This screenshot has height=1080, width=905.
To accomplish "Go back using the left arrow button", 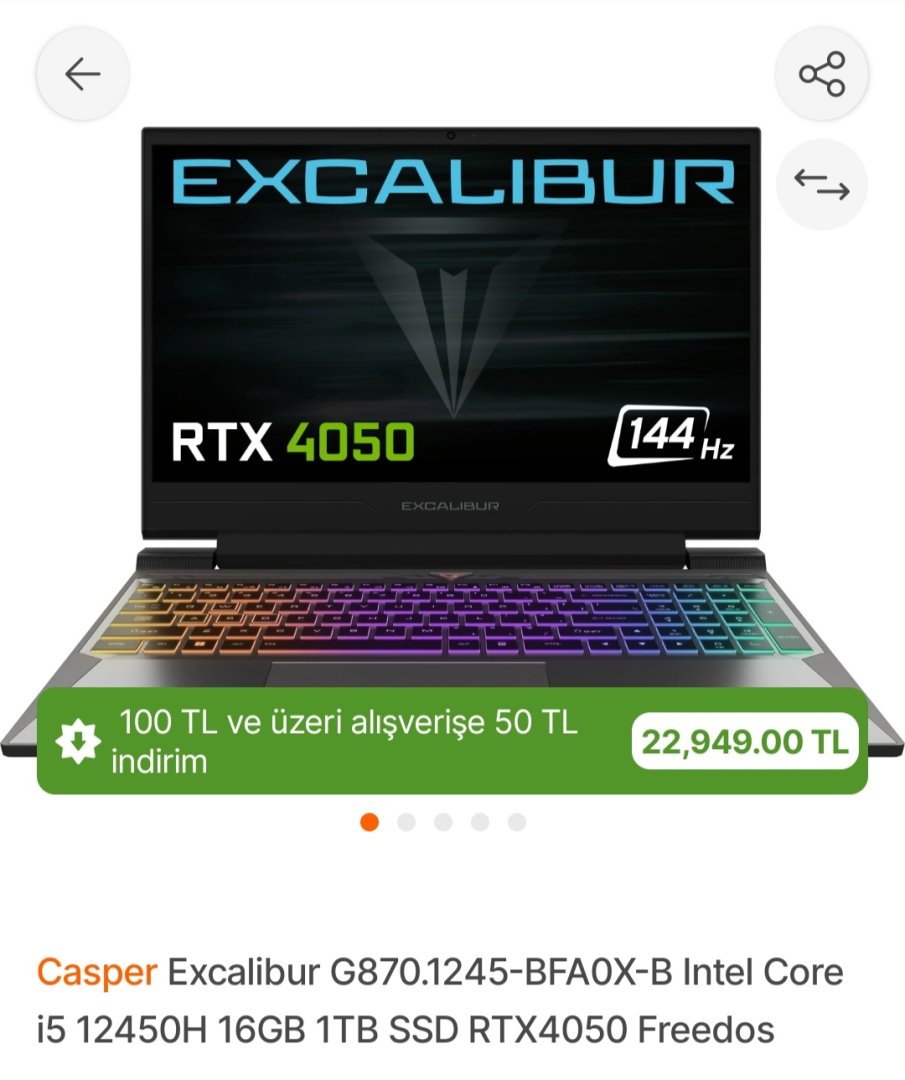I will [83, 74].
